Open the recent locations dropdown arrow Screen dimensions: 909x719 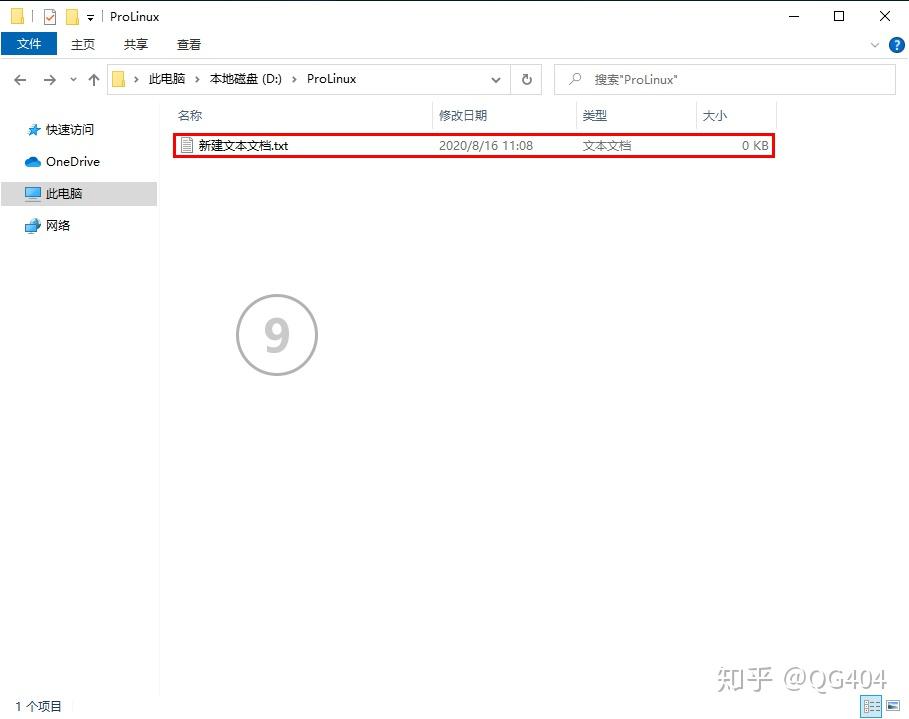[x=73, y=80]
